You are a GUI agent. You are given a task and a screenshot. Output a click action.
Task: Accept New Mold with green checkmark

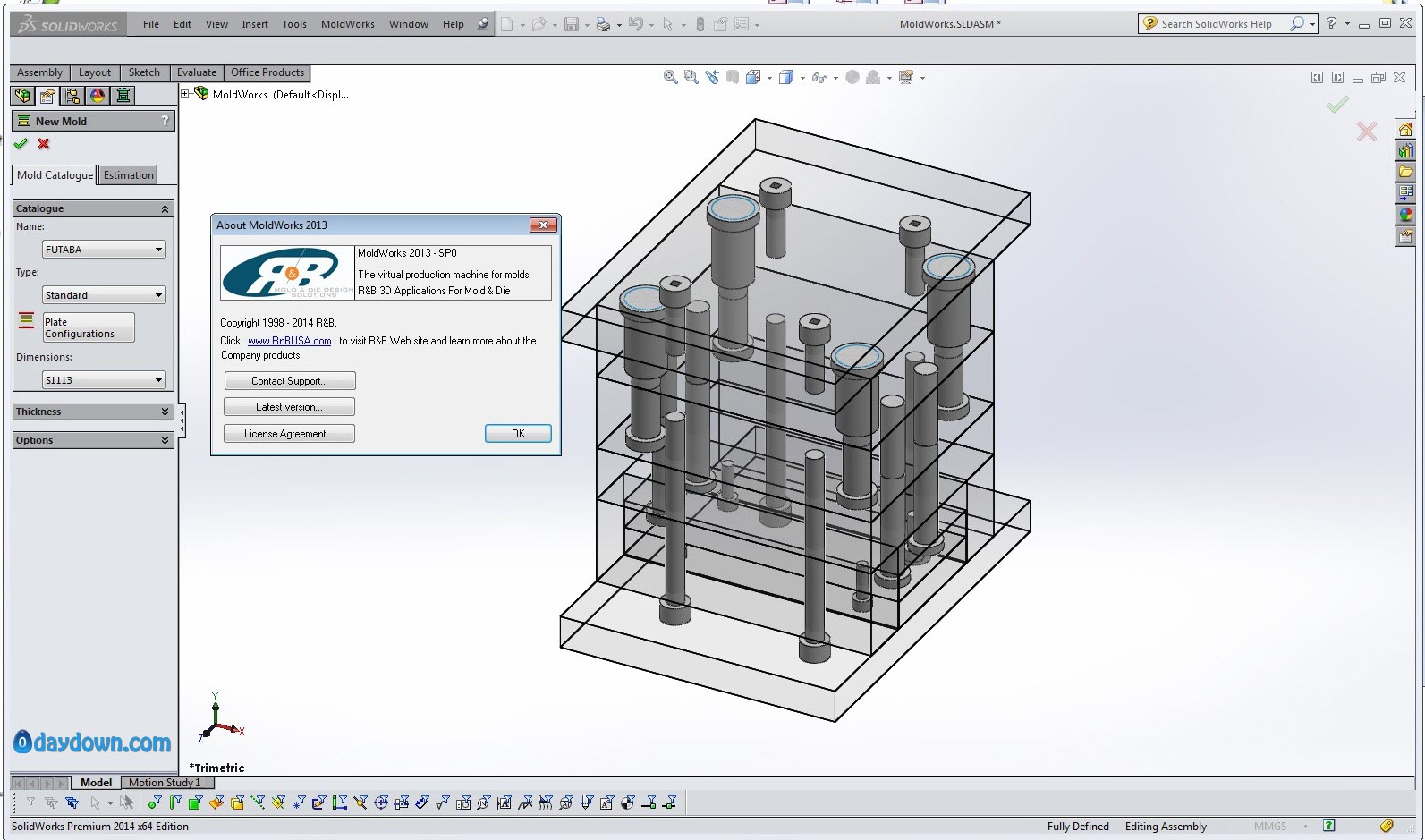(21, 144)
